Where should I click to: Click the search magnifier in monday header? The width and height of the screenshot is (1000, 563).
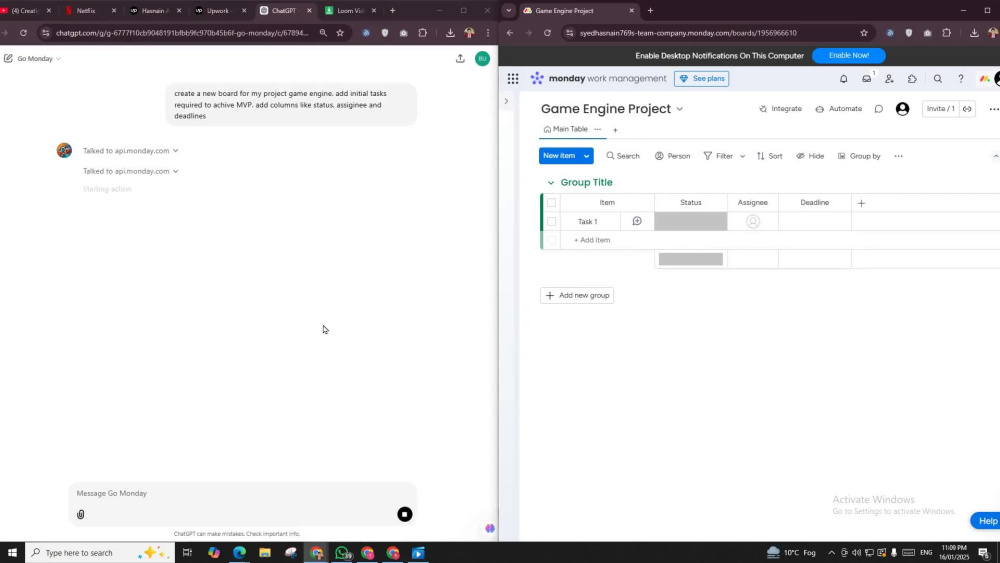(x=938, y=78)
